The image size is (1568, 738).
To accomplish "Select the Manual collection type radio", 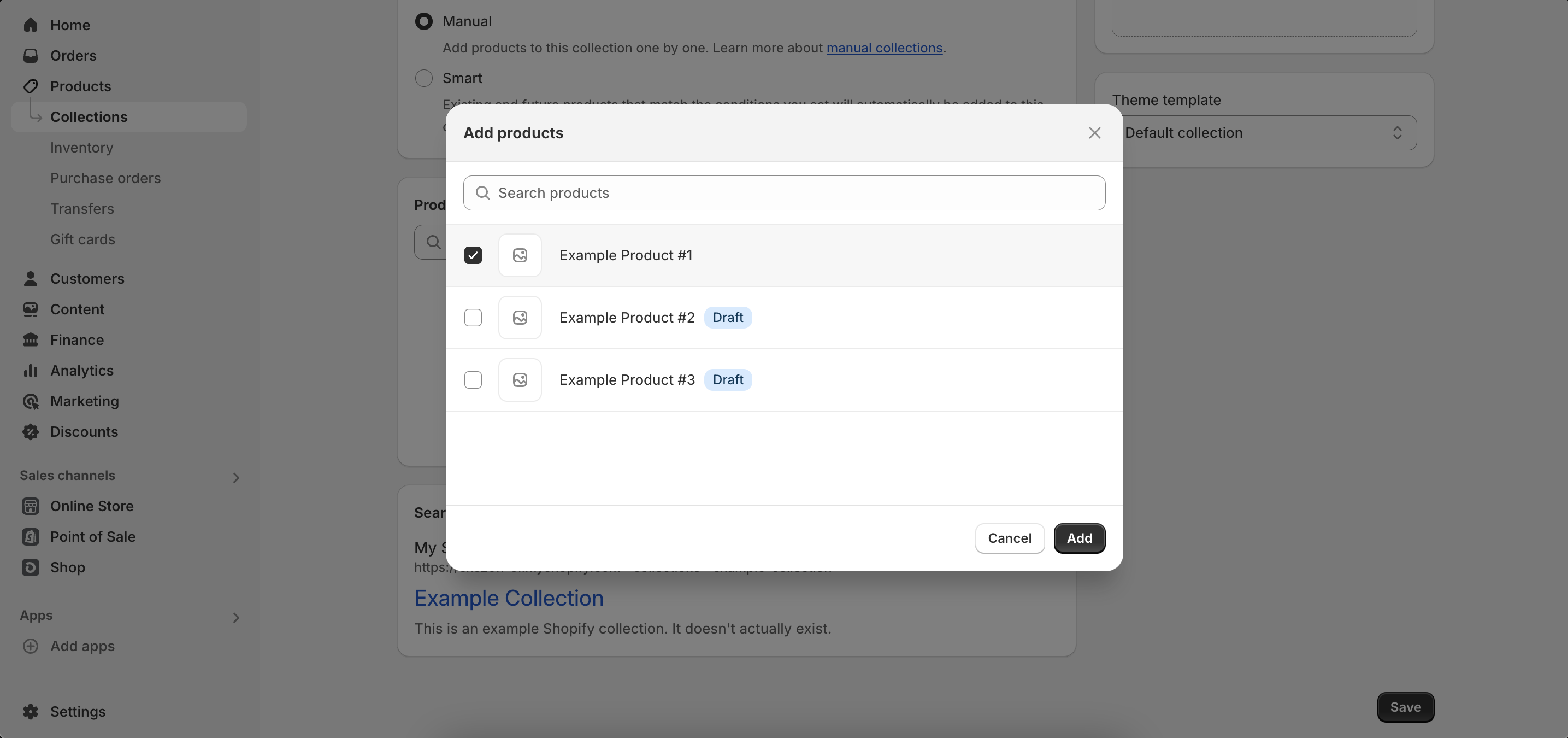I will [423, 21].
